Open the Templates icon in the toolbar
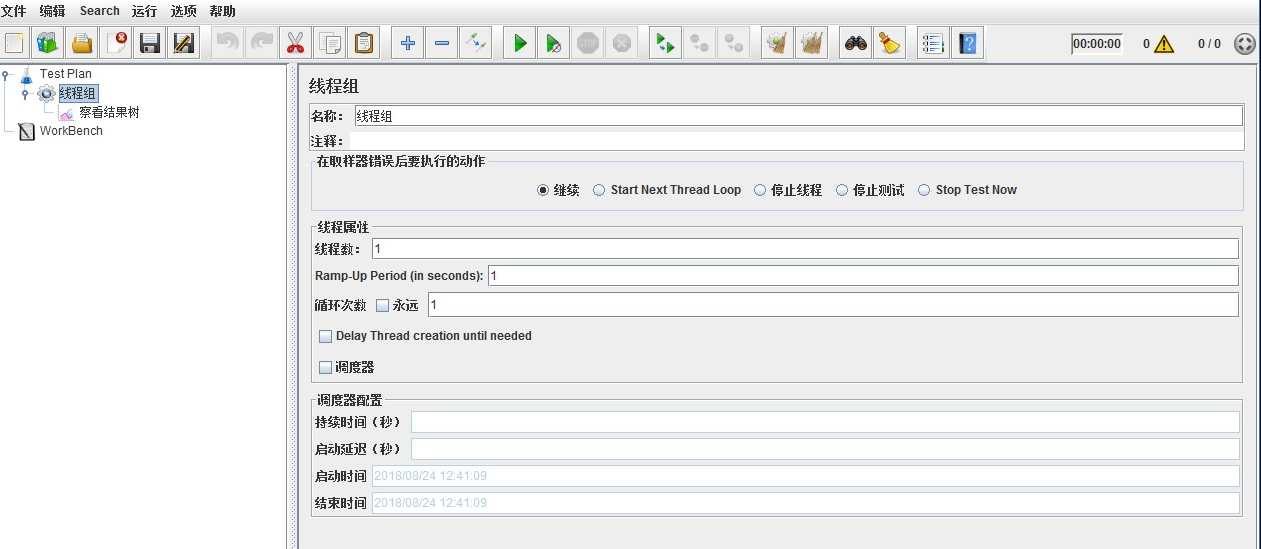 click(48, 43)
